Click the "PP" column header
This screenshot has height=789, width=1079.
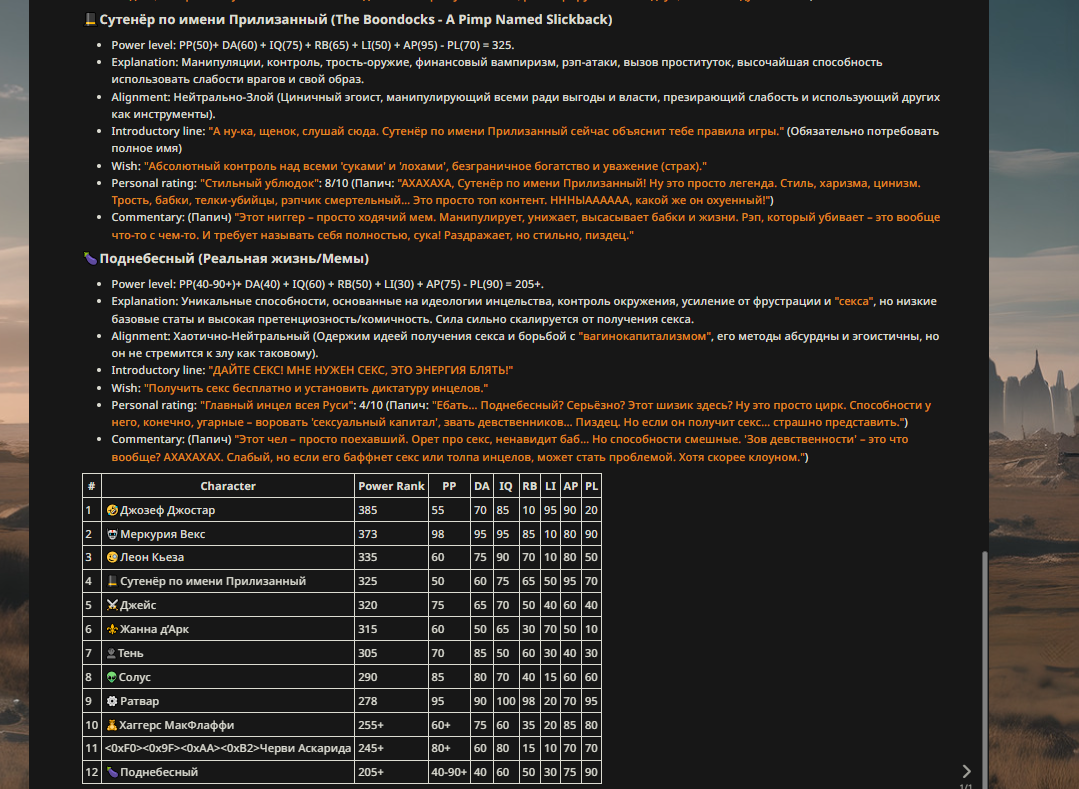pos(449,486)
